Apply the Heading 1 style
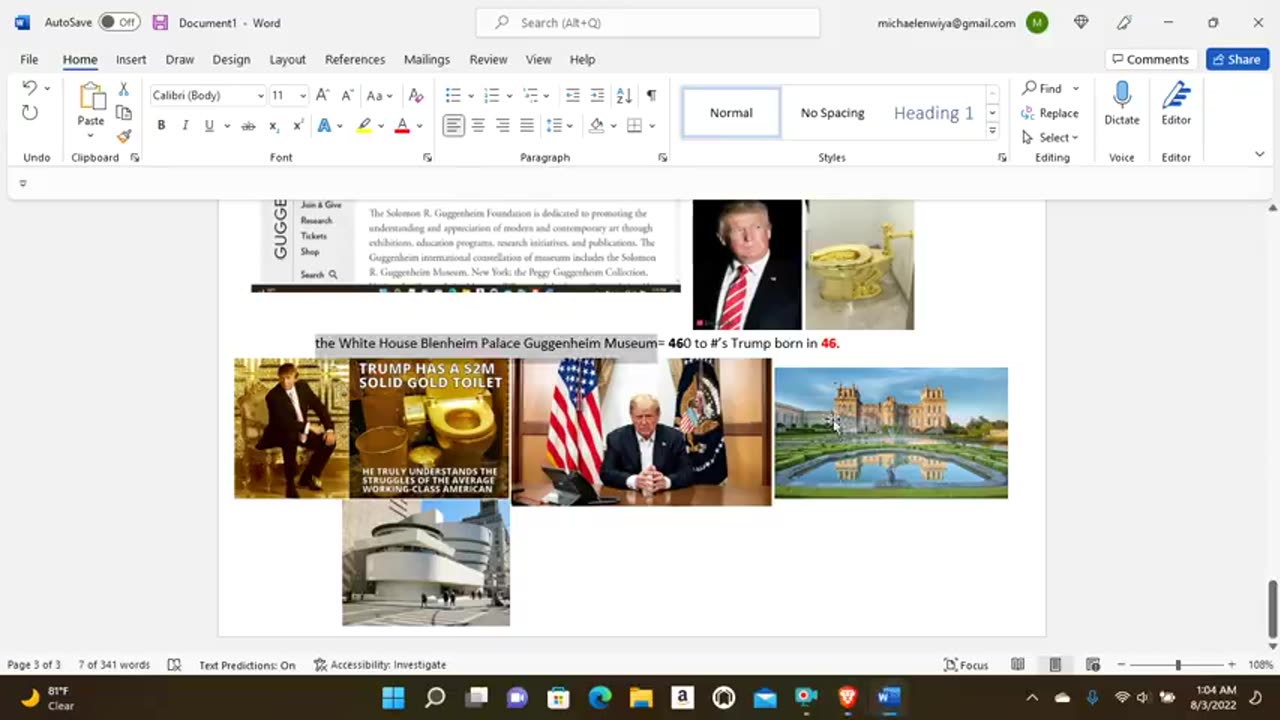Screen dimensions: 1280x720 [933, 112]
